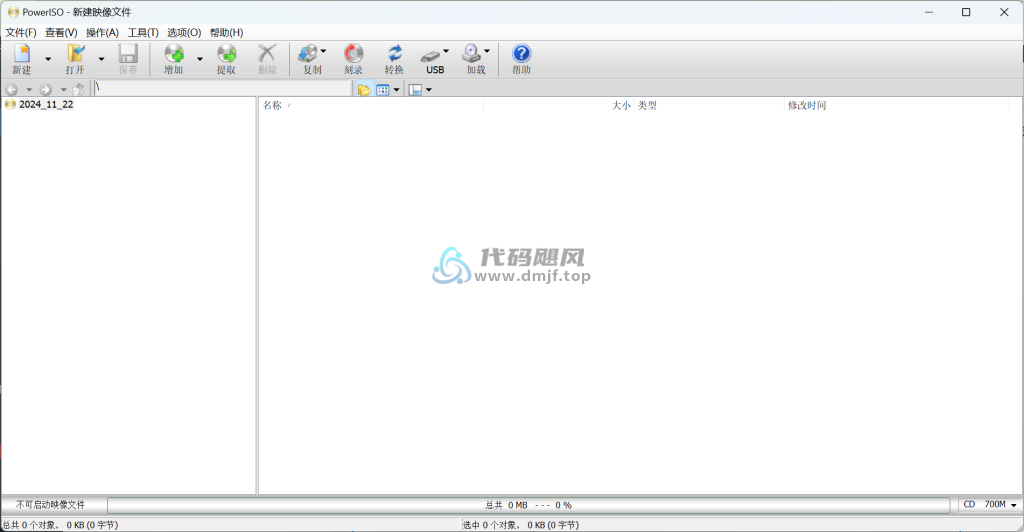The image size is (1024, 532).
Task: Select the 2024_11_22 tree root
Action: point(46,104)
